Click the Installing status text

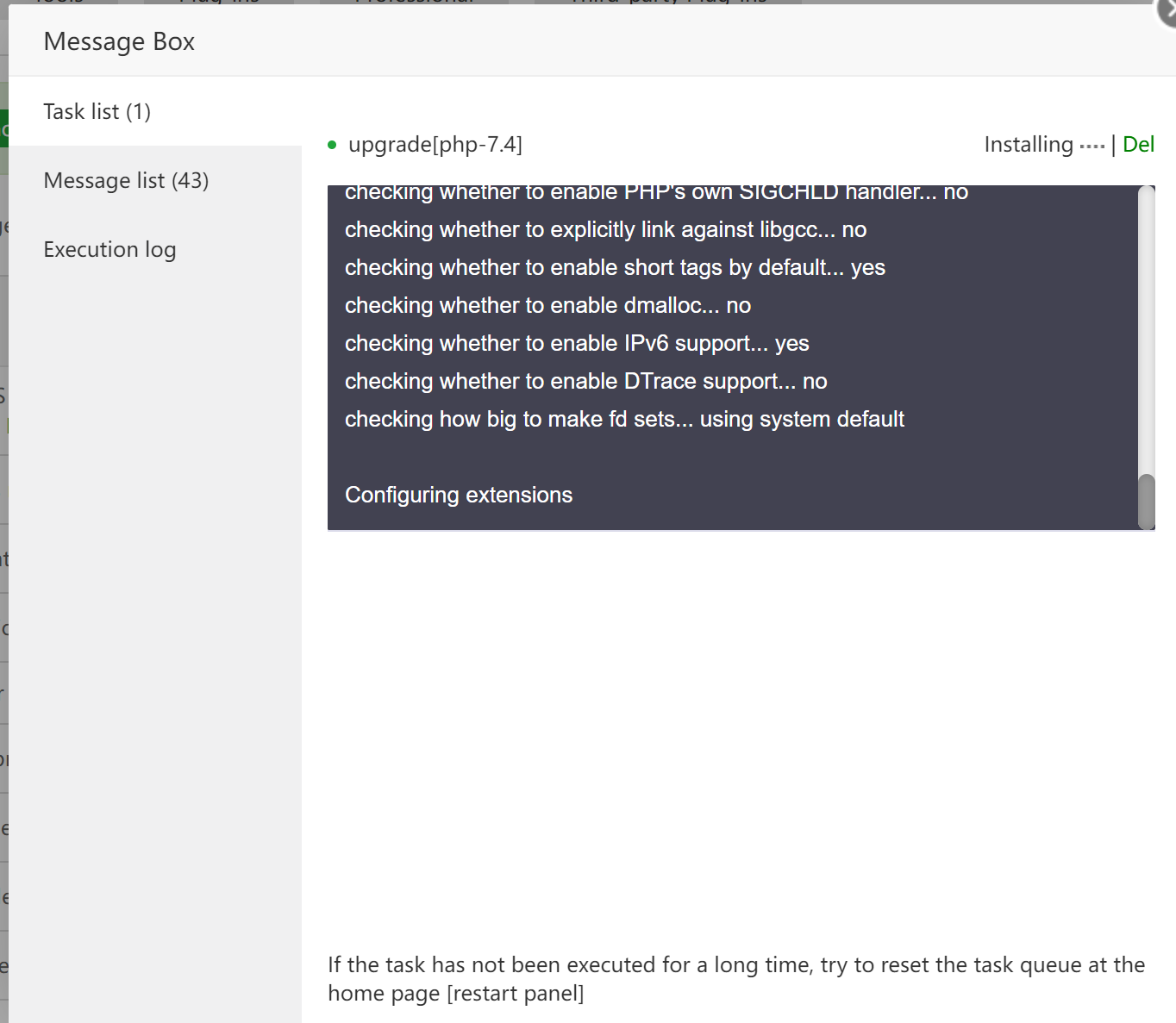[x=1029, y=145]
